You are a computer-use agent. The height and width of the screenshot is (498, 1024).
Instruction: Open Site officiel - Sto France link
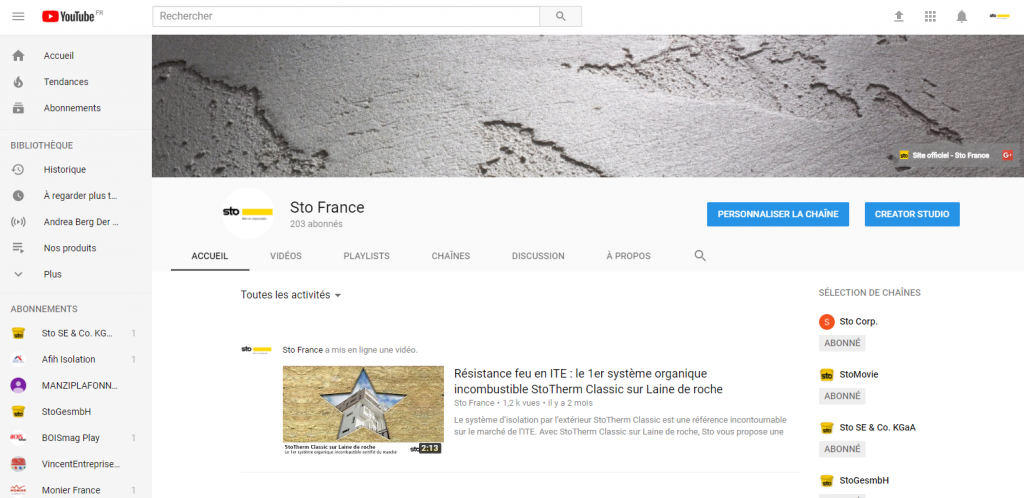click(x=944, y=155)
